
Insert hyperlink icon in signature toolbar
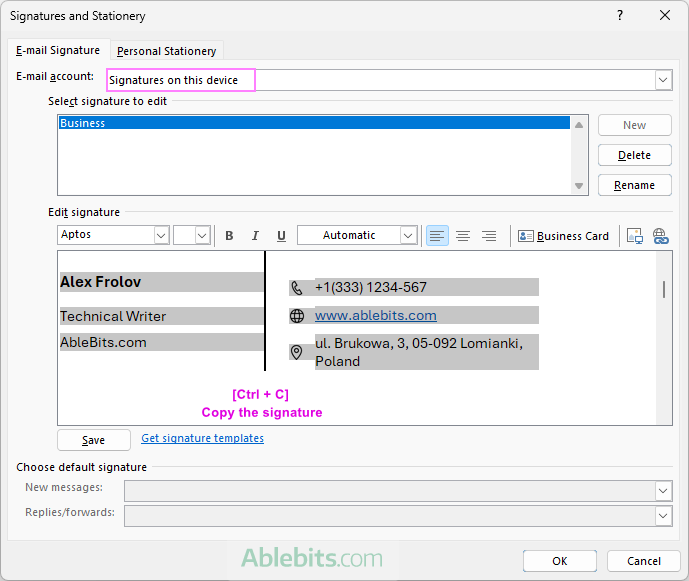pyautogui.click(x=660, y=236)
